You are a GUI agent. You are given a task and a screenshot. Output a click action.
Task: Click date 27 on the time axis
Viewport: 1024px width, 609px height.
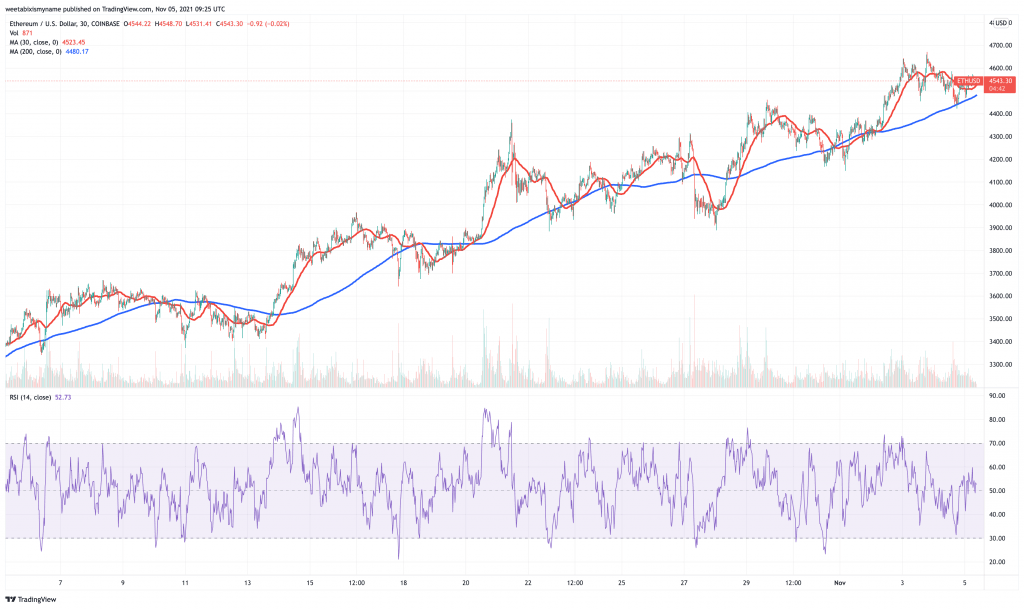(x=684, y=583)
